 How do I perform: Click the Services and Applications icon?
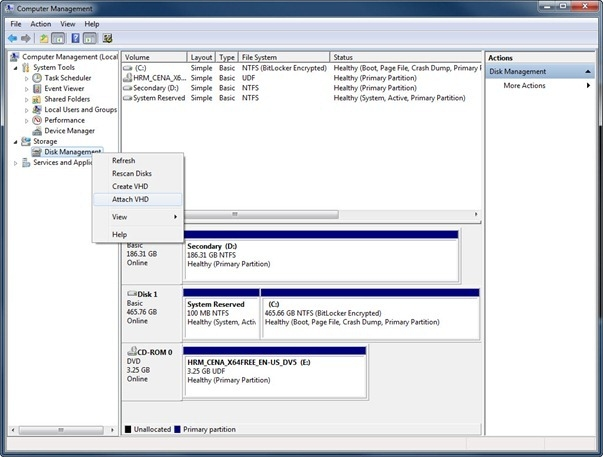point(26,163)
